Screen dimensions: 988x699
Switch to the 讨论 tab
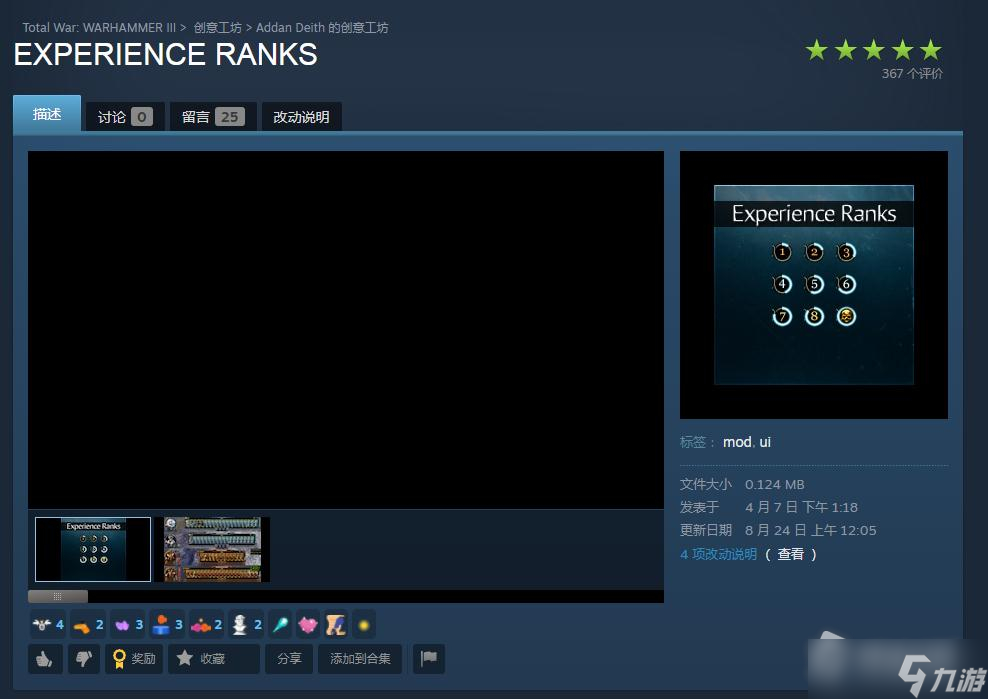pos(125,117)
